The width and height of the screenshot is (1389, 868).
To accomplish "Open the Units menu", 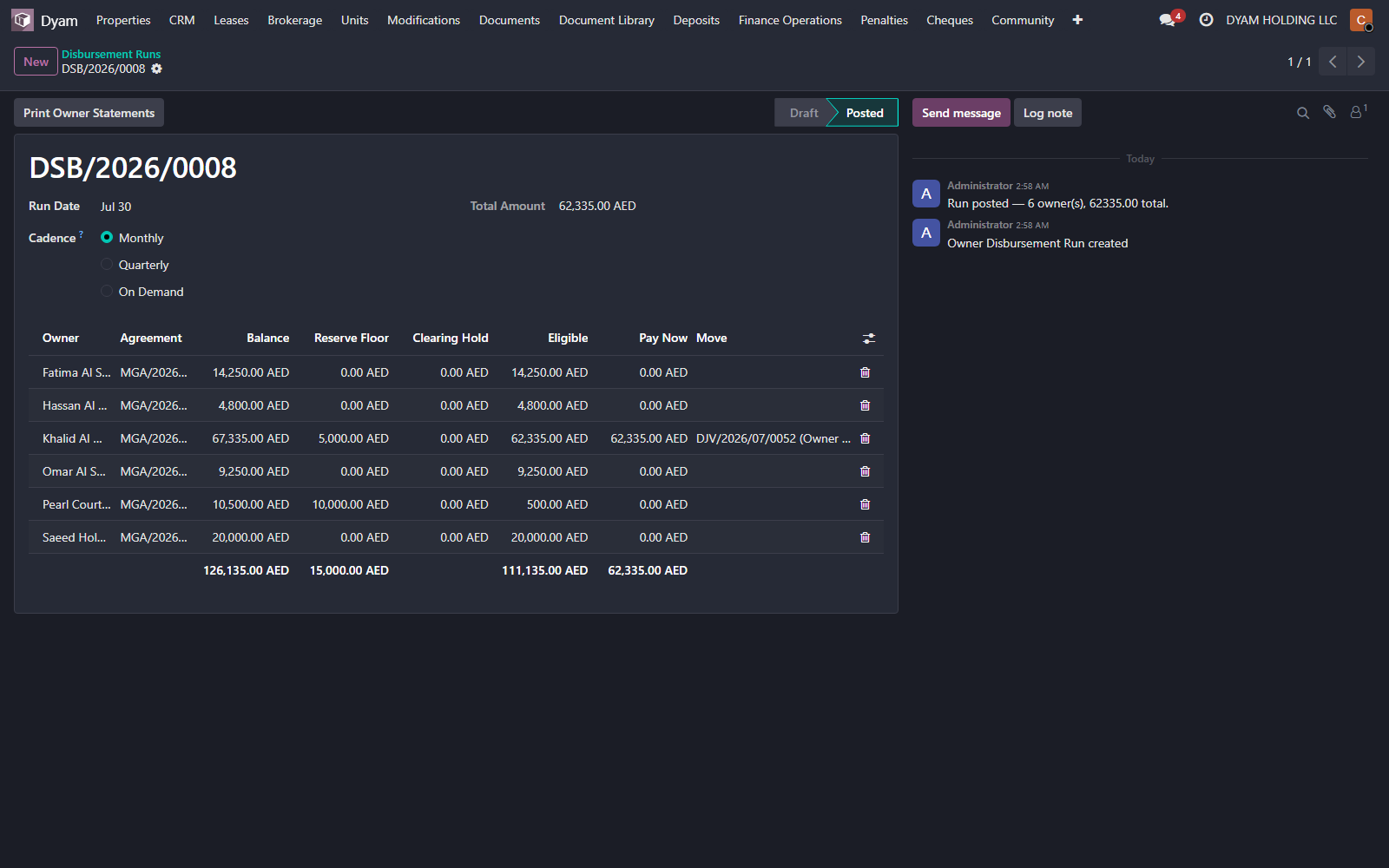I will click(354, 20).
